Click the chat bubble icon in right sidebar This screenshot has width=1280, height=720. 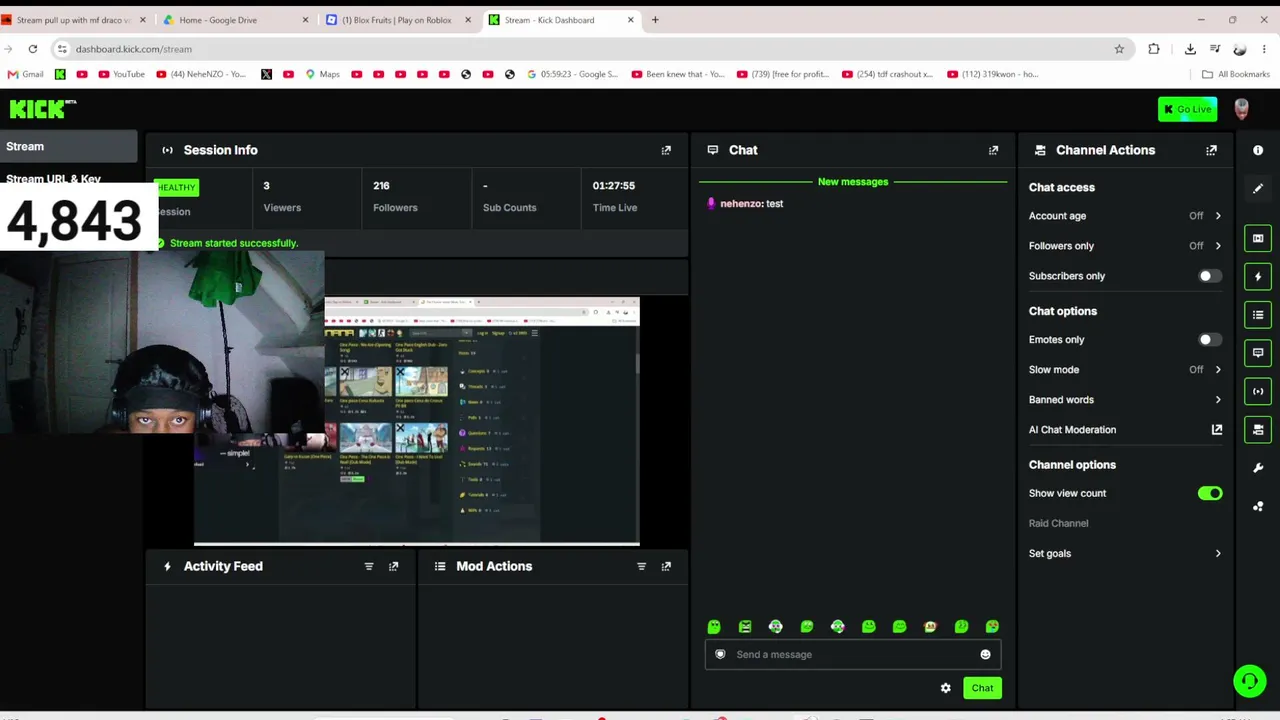point(1258,353)
